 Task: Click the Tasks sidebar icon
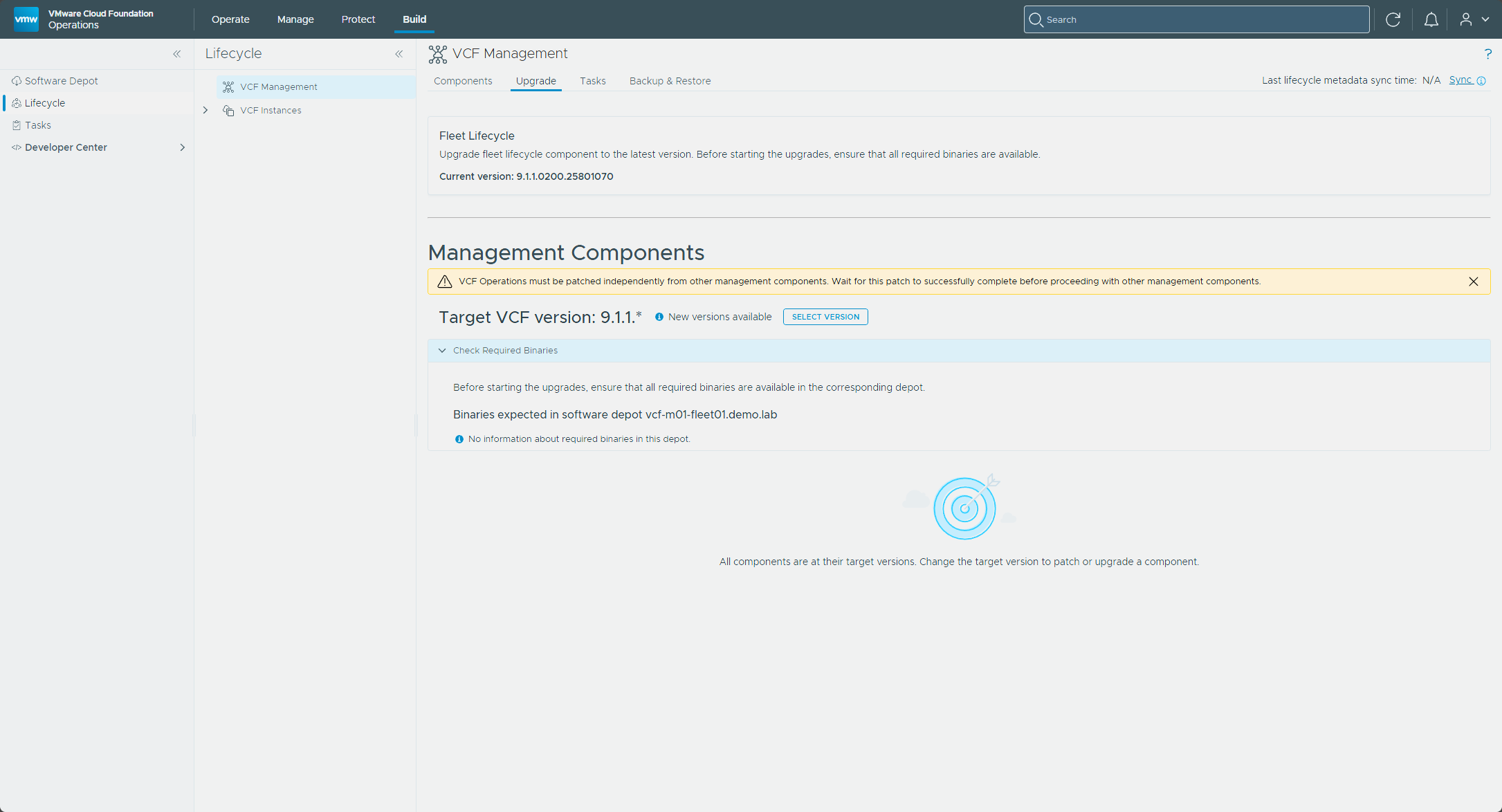[17, 125]
